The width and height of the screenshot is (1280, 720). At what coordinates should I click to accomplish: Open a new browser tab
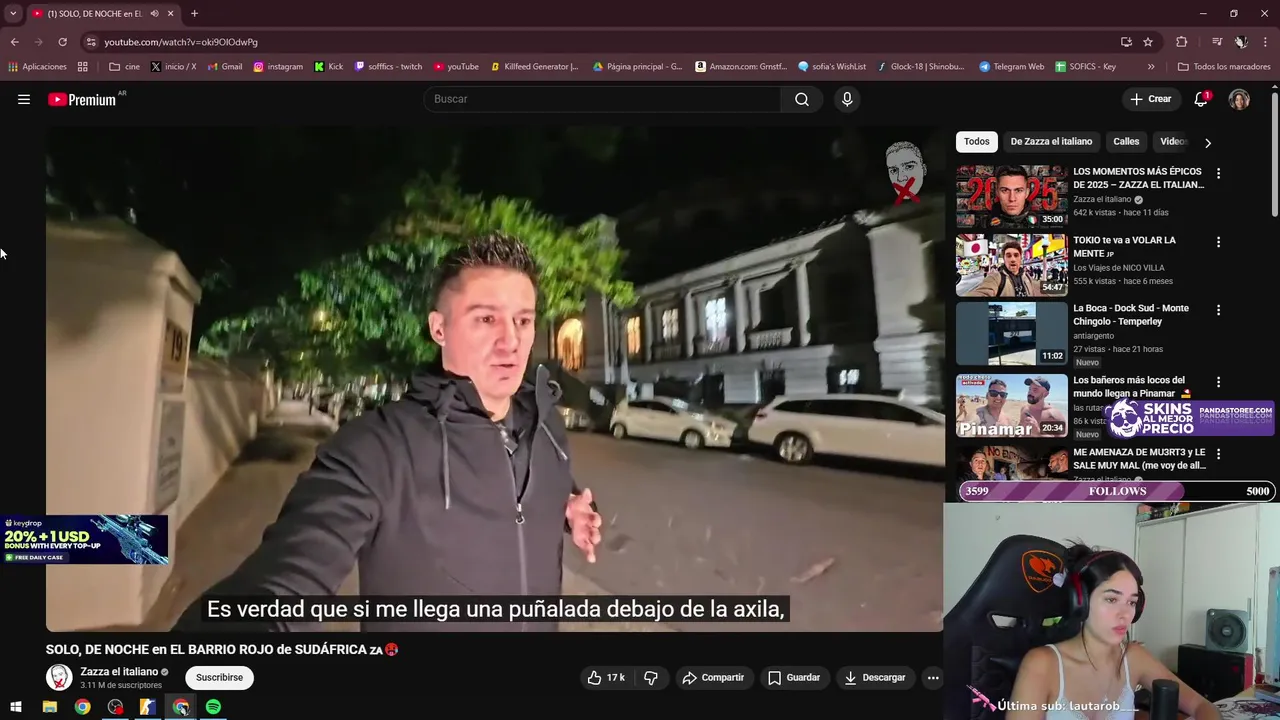[x=194, y=14]
